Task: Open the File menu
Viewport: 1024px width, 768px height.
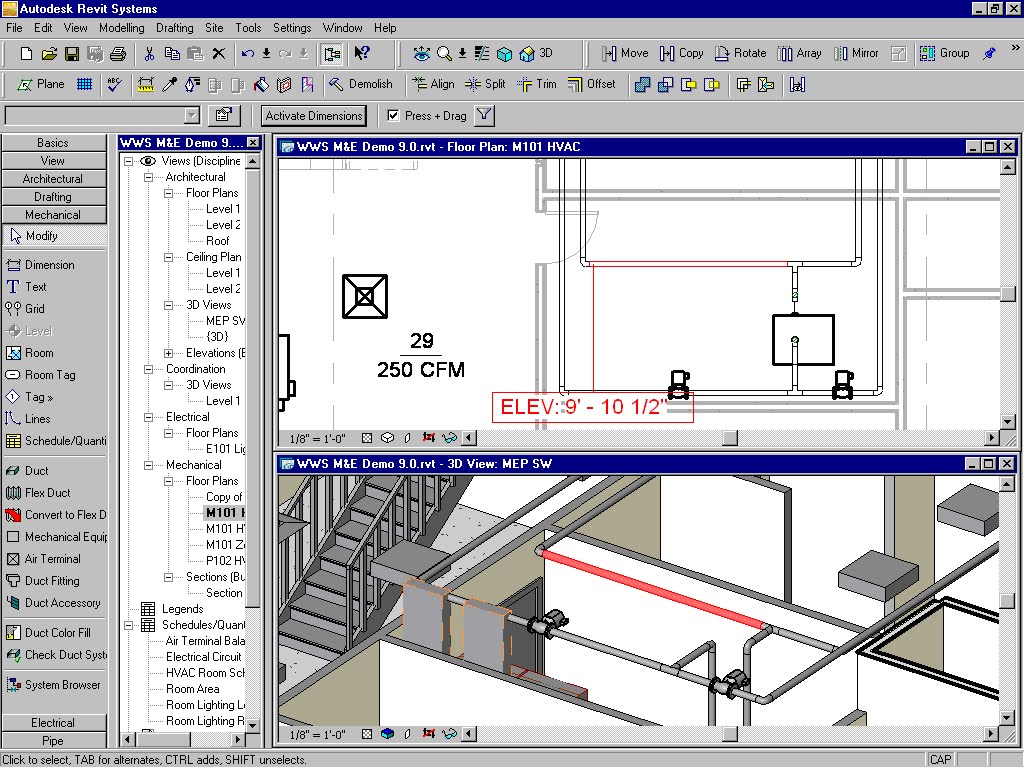Action: pos(14,28)
